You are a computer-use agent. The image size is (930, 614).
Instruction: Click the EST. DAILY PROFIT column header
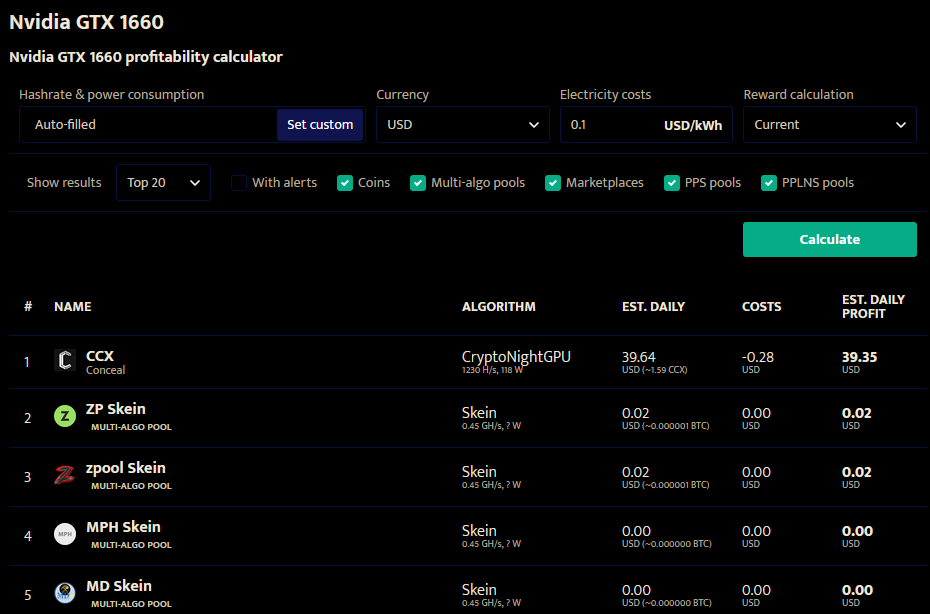pos(873,307)
